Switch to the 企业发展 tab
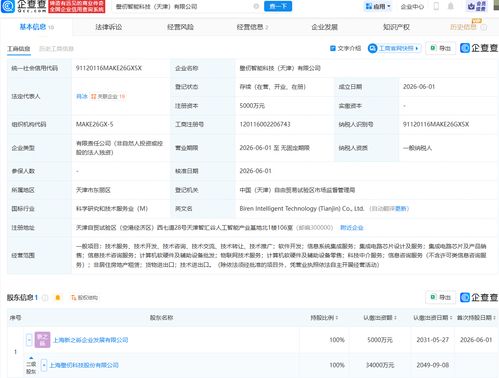Screen dimensions: 499x378 click(x=324, y=27)
